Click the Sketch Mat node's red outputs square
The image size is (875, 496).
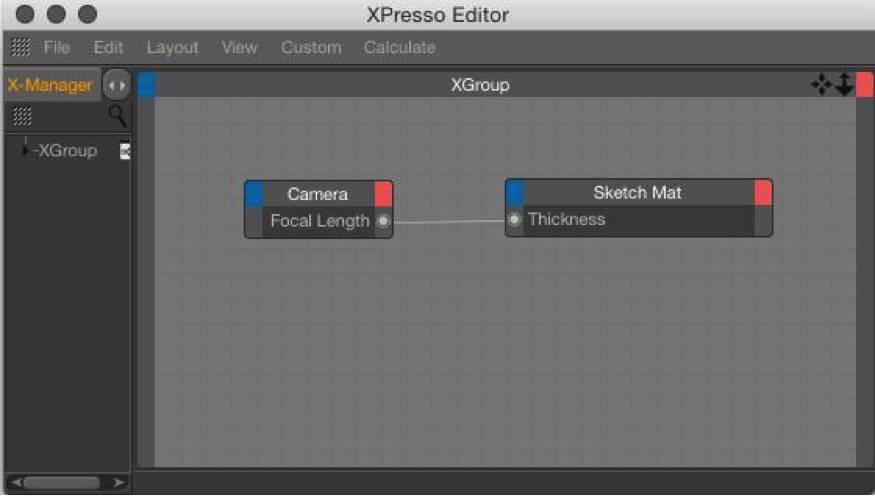[763, 192]
